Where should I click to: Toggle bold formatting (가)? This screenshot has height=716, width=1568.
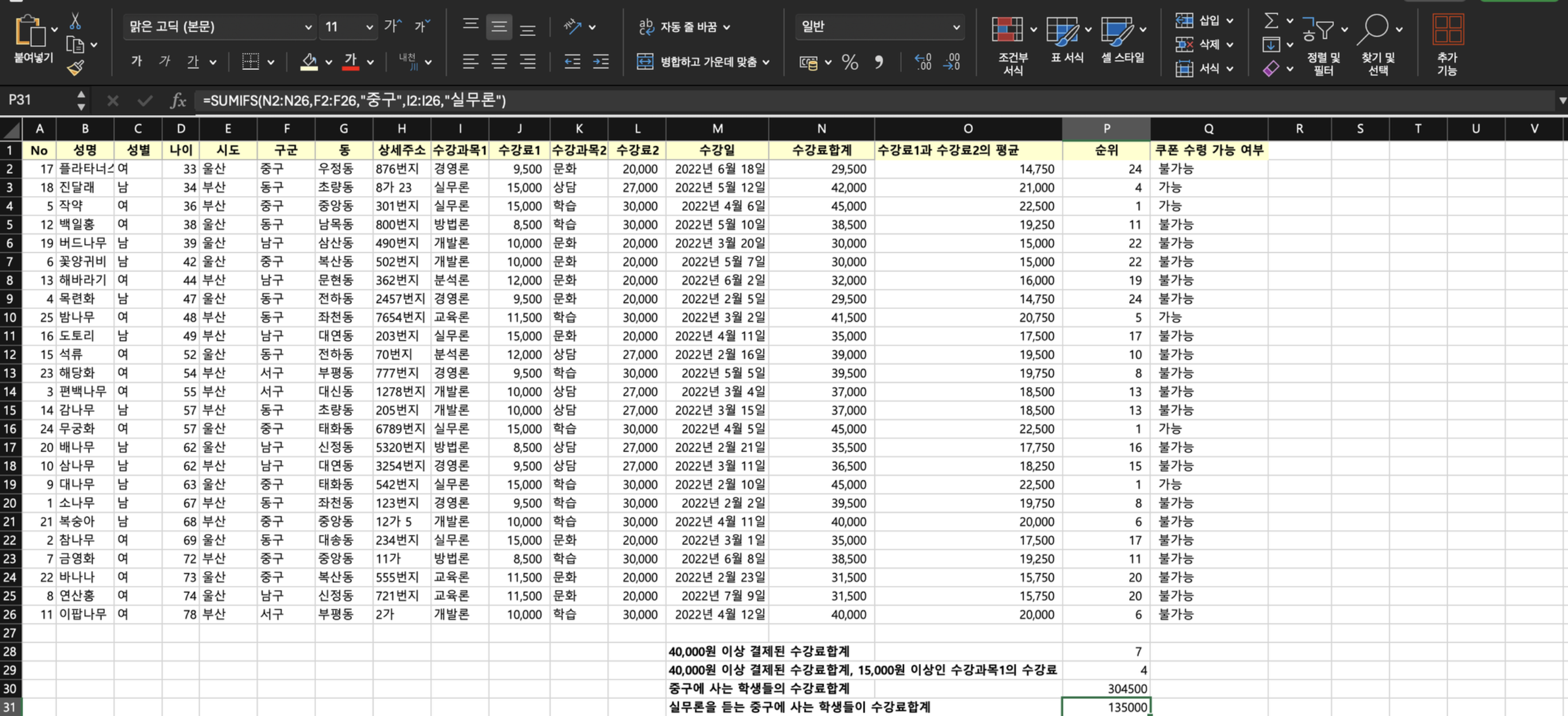[136, 61]
